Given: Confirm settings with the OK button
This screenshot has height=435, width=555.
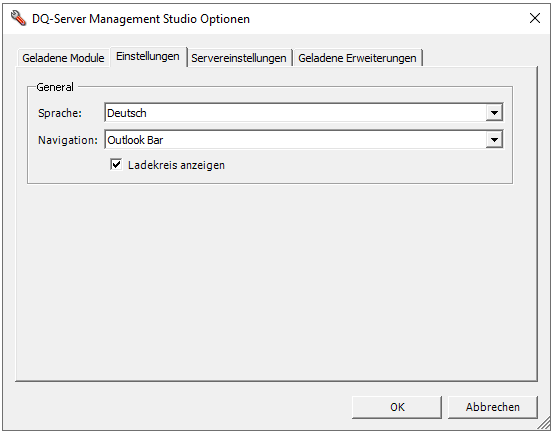Looking at the screenshot, I should [397, 407].
